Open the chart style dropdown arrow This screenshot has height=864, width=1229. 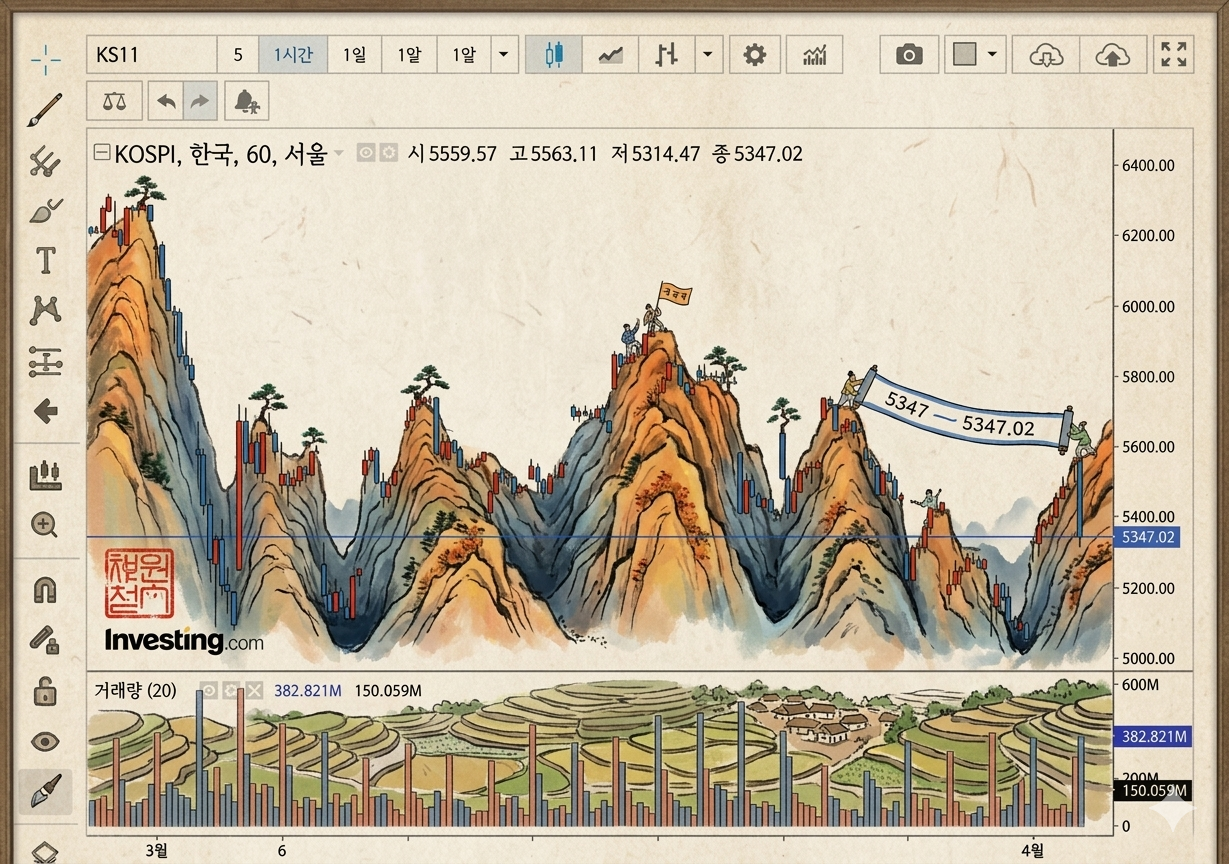(x=708, y=55)
